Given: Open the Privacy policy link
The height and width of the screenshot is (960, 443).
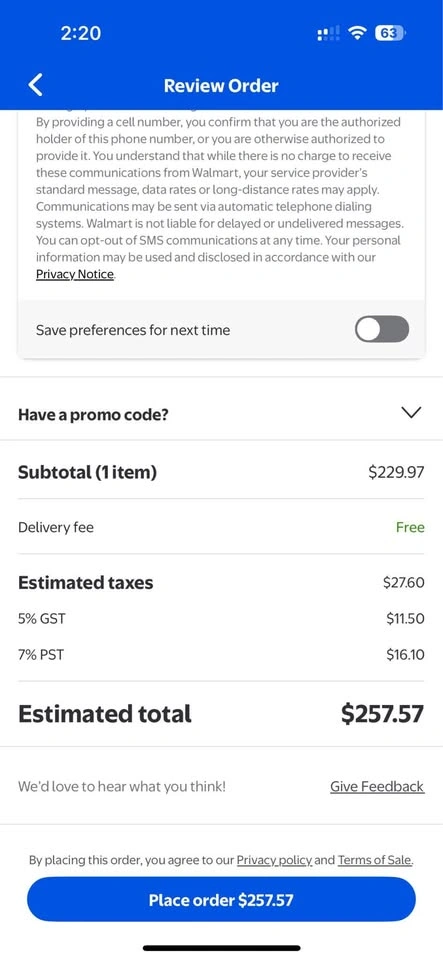Looking at the screenshot, I should coord(274,860).
